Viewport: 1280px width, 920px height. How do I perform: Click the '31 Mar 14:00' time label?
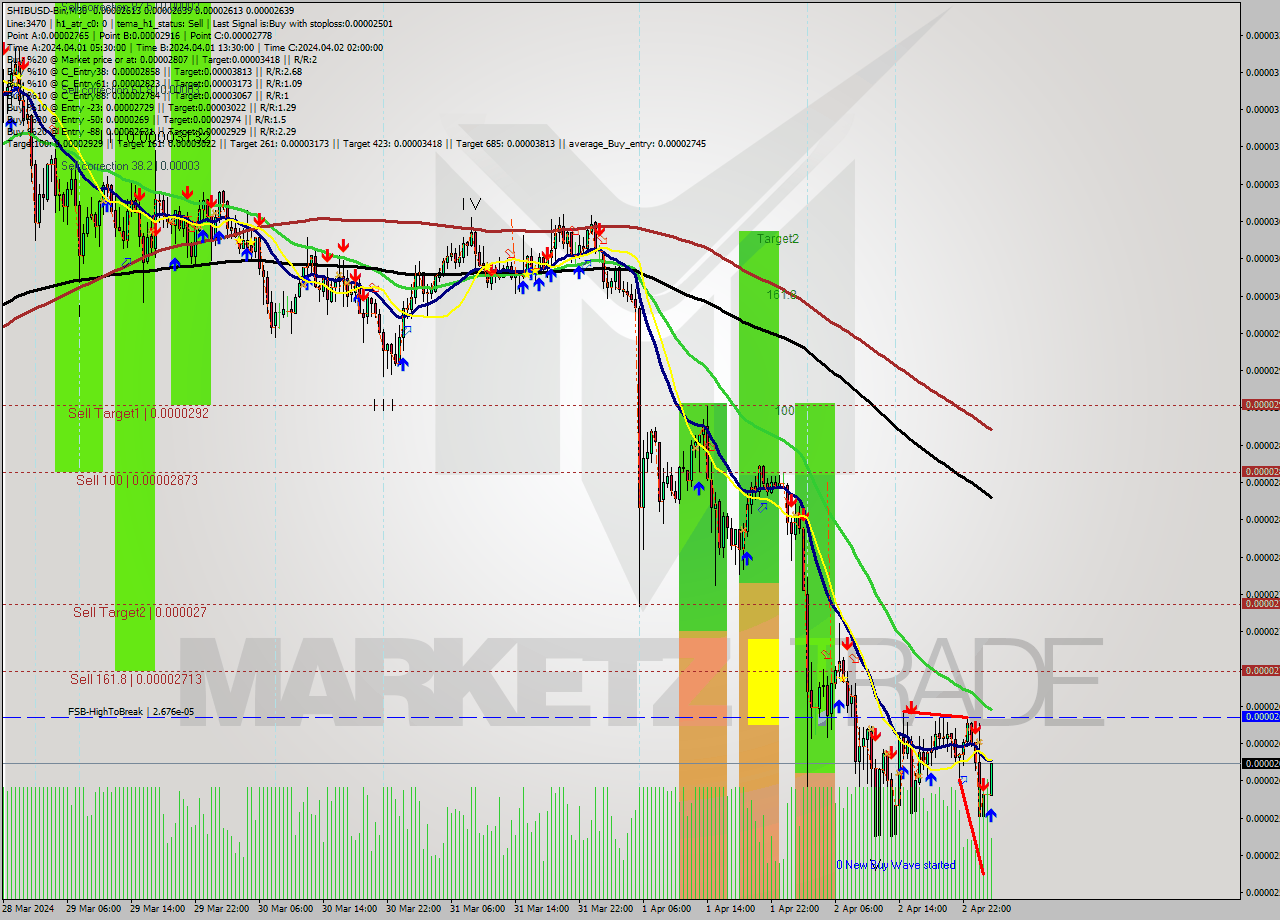tap(541, 909)
